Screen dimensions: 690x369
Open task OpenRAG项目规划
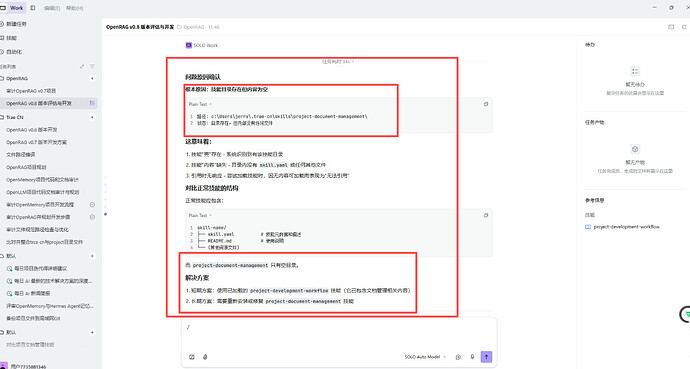(26, 167)
